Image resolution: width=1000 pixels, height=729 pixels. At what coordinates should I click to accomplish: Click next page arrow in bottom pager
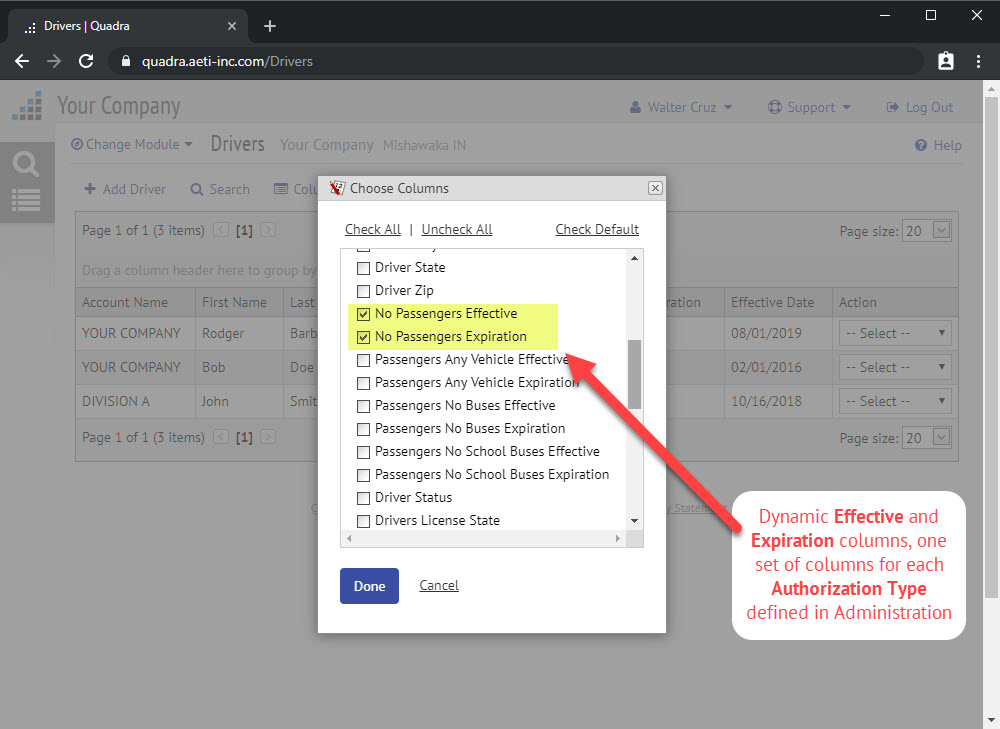pos(268,437)
